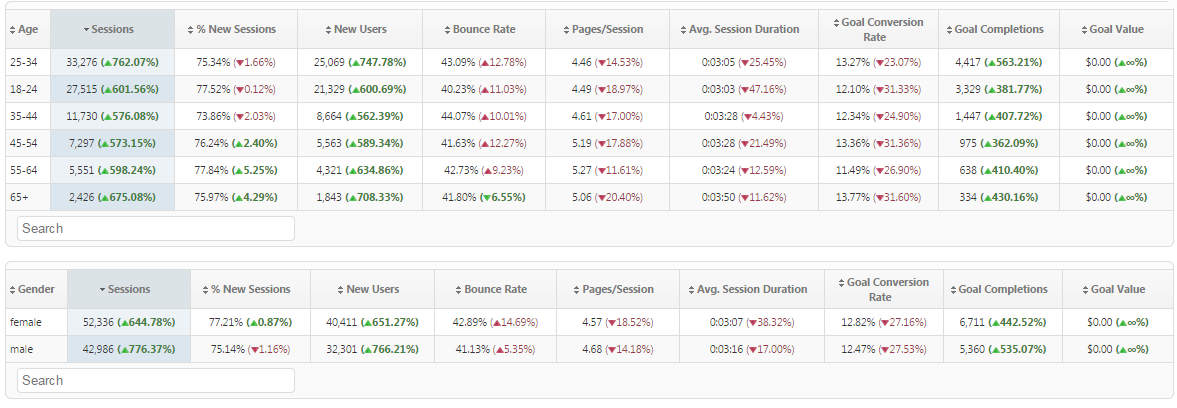Click the sort icon beside the Age header

[12, 30]
